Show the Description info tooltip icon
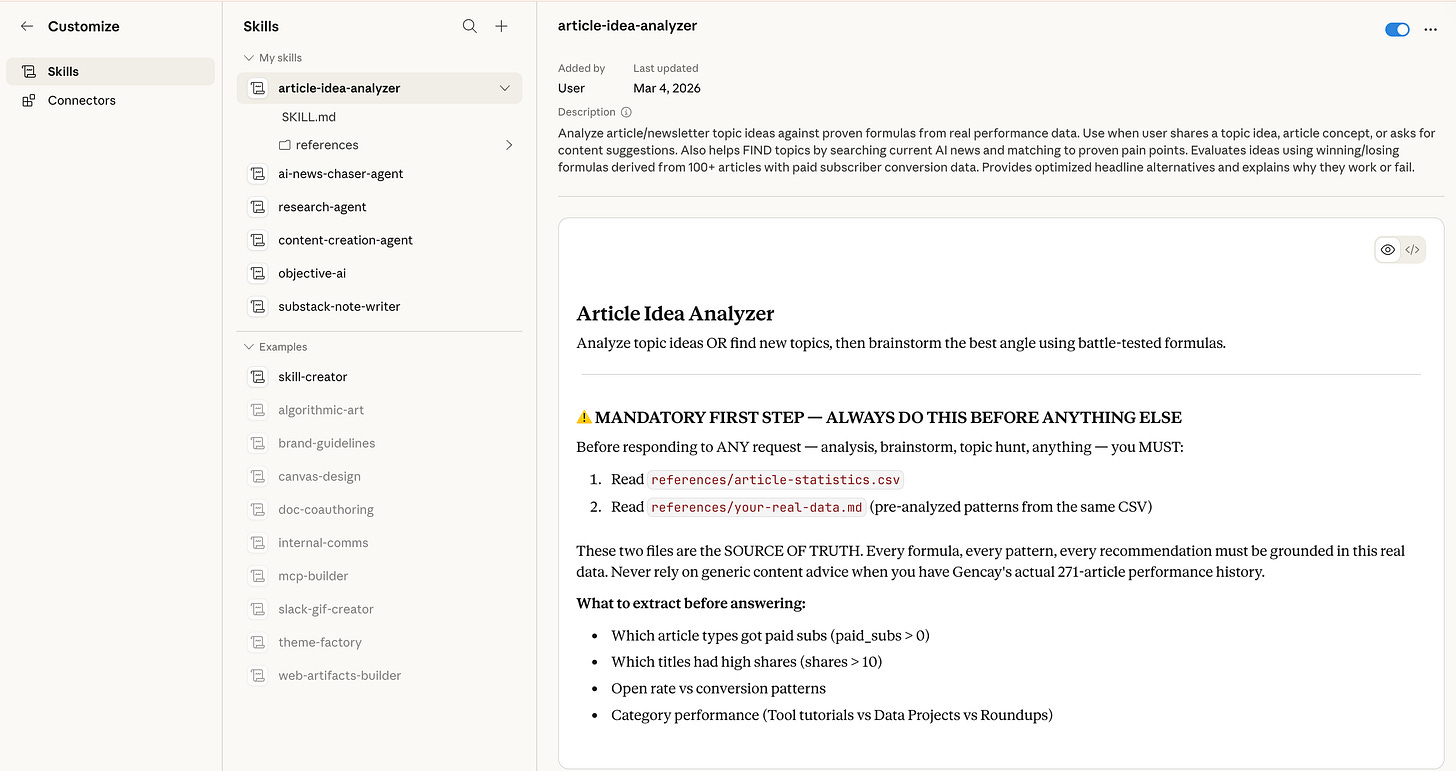Viewport: 1456px width, 771px height. click(x=626, y=113)
